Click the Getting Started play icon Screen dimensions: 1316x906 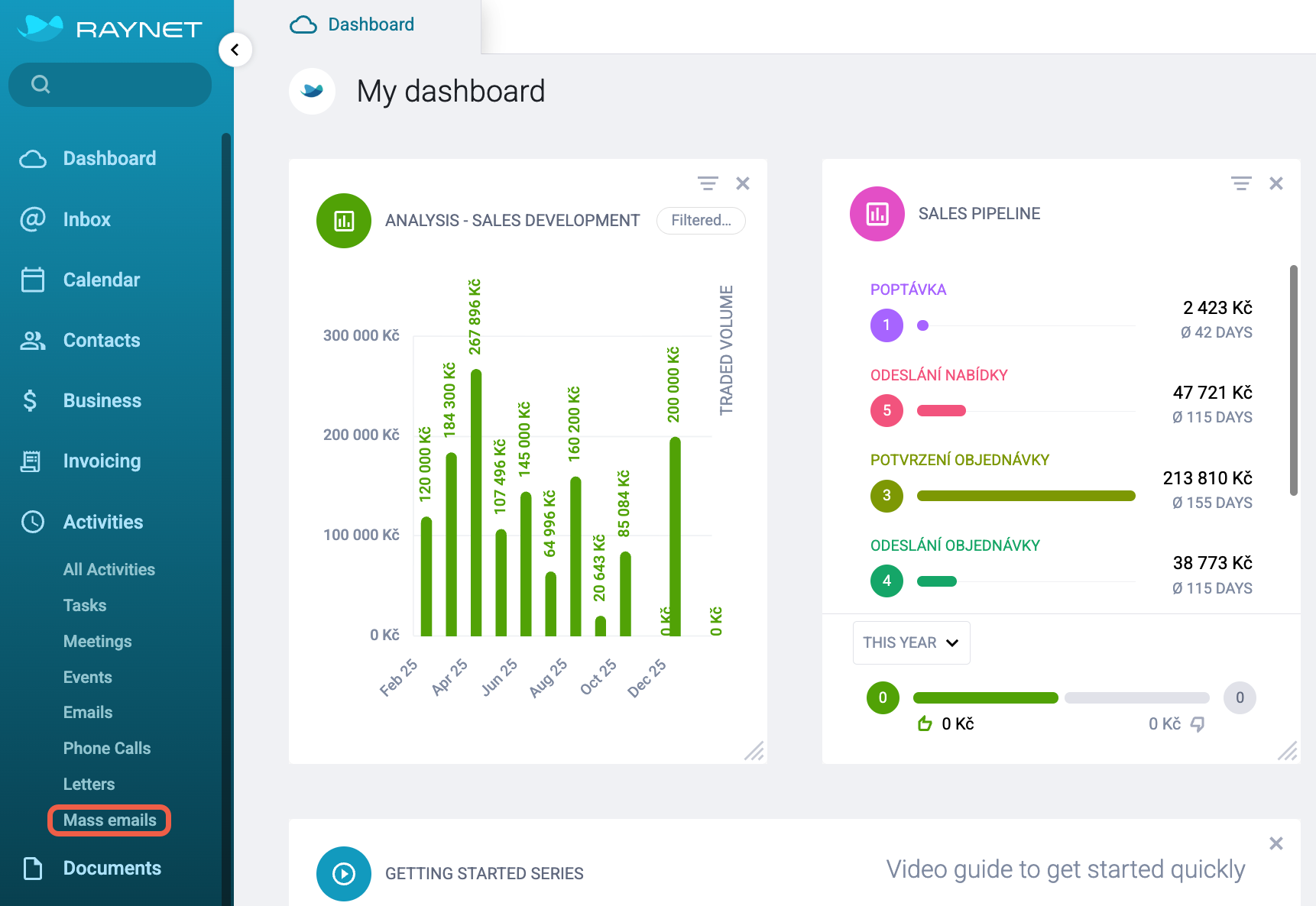(344, 873)
